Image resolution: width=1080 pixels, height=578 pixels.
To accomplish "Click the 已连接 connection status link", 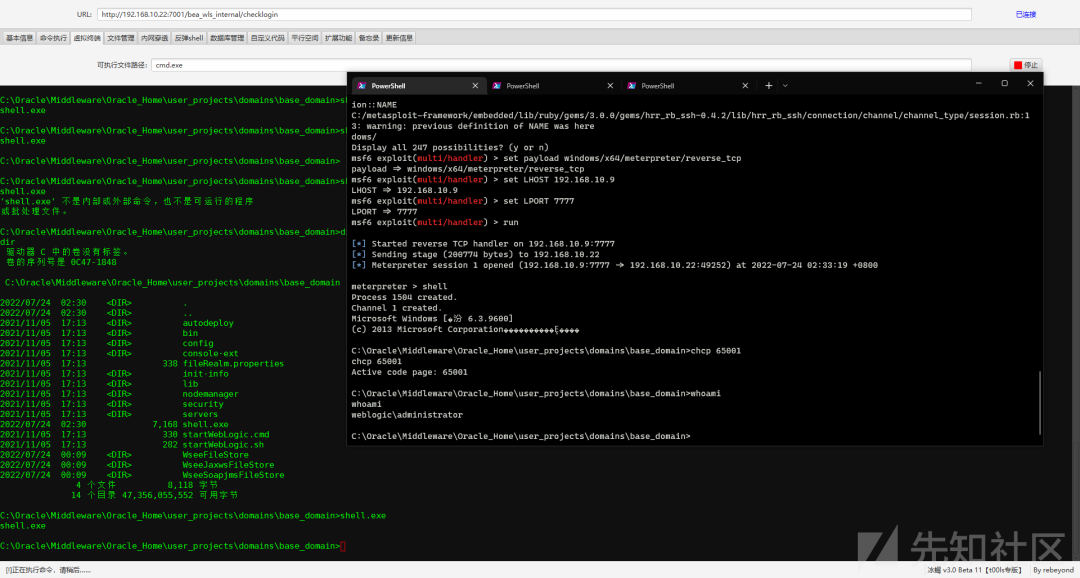I will (1026, 14).
